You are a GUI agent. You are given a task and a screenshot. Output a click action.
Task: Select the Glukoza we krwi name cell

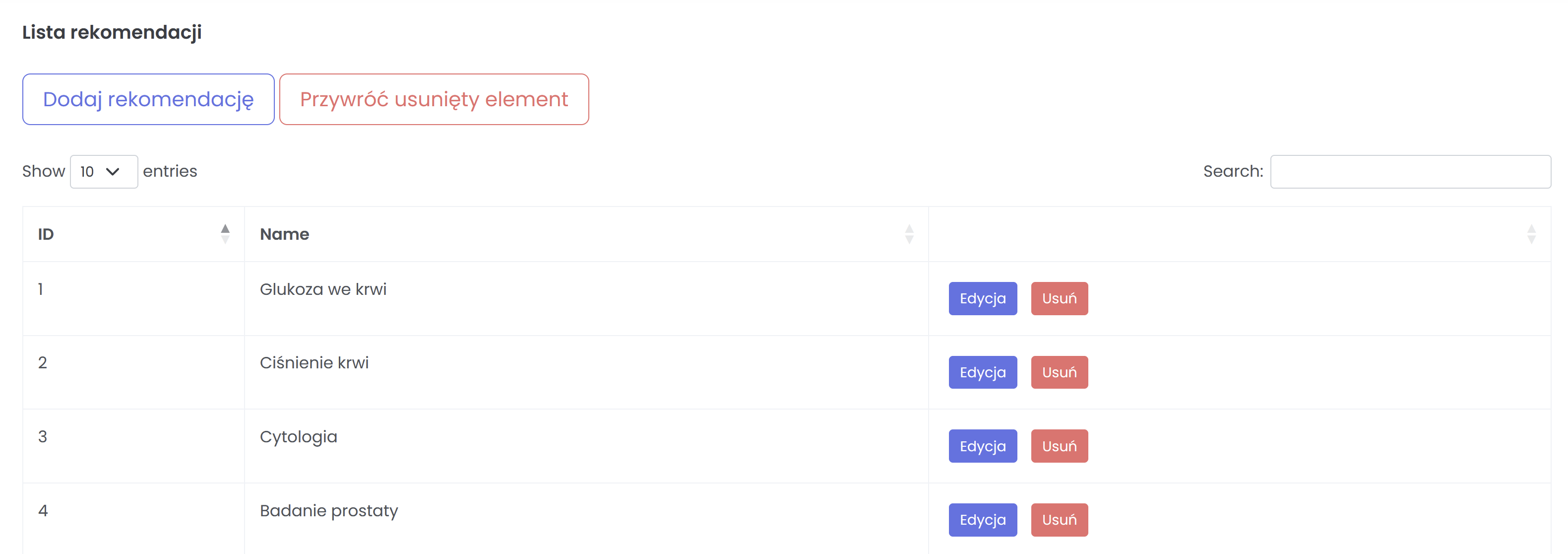323,289
